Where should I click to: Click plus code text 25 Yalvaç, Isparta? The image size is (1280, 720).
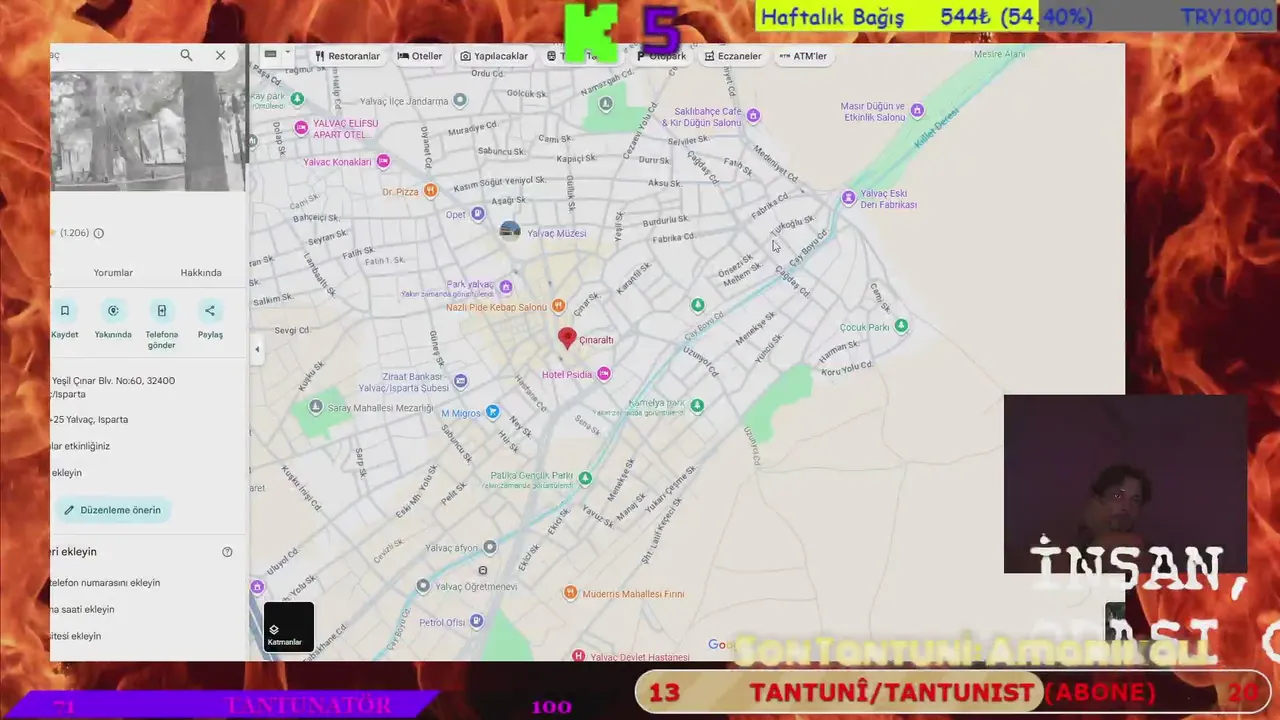tap(89, 419)
